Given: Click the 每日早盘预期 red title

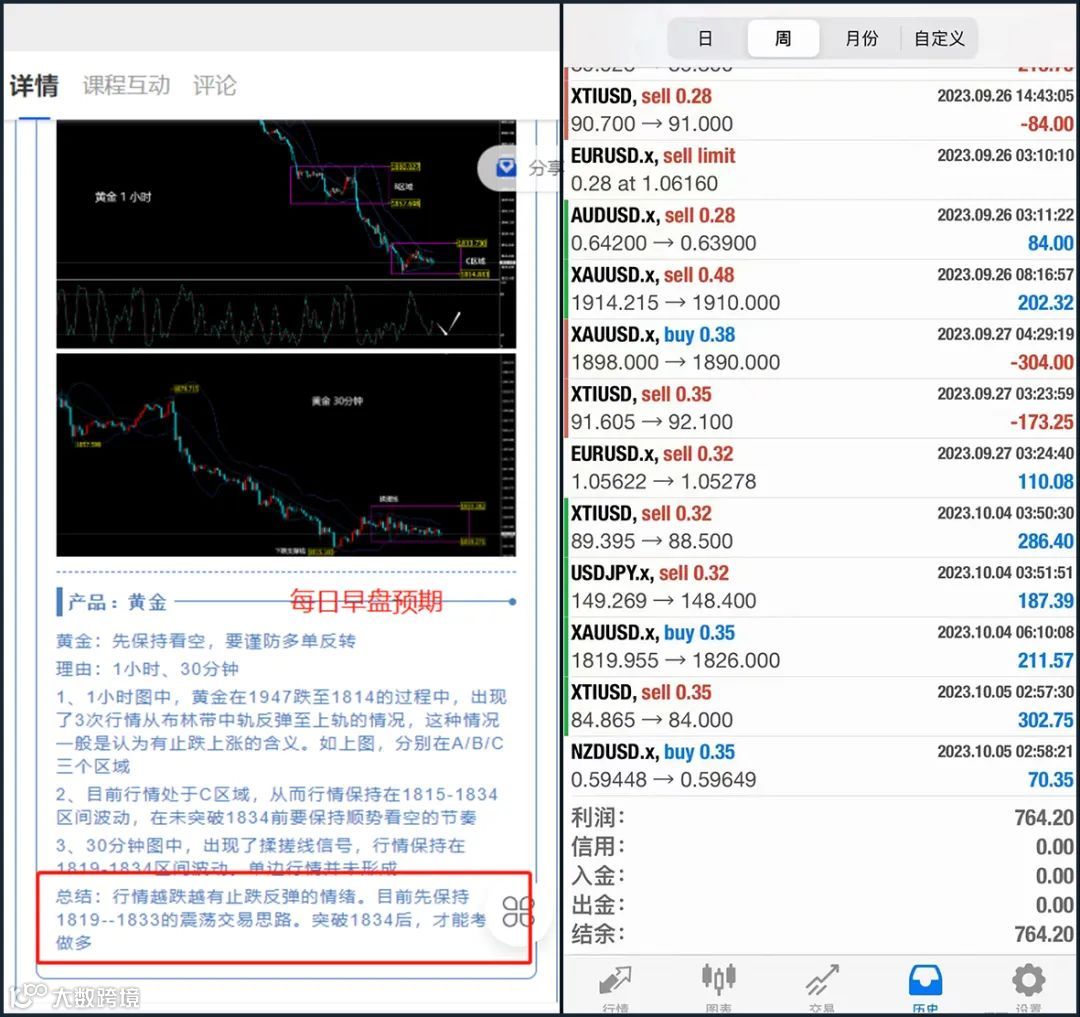Looking at the screenshot, I should point(366,601).
